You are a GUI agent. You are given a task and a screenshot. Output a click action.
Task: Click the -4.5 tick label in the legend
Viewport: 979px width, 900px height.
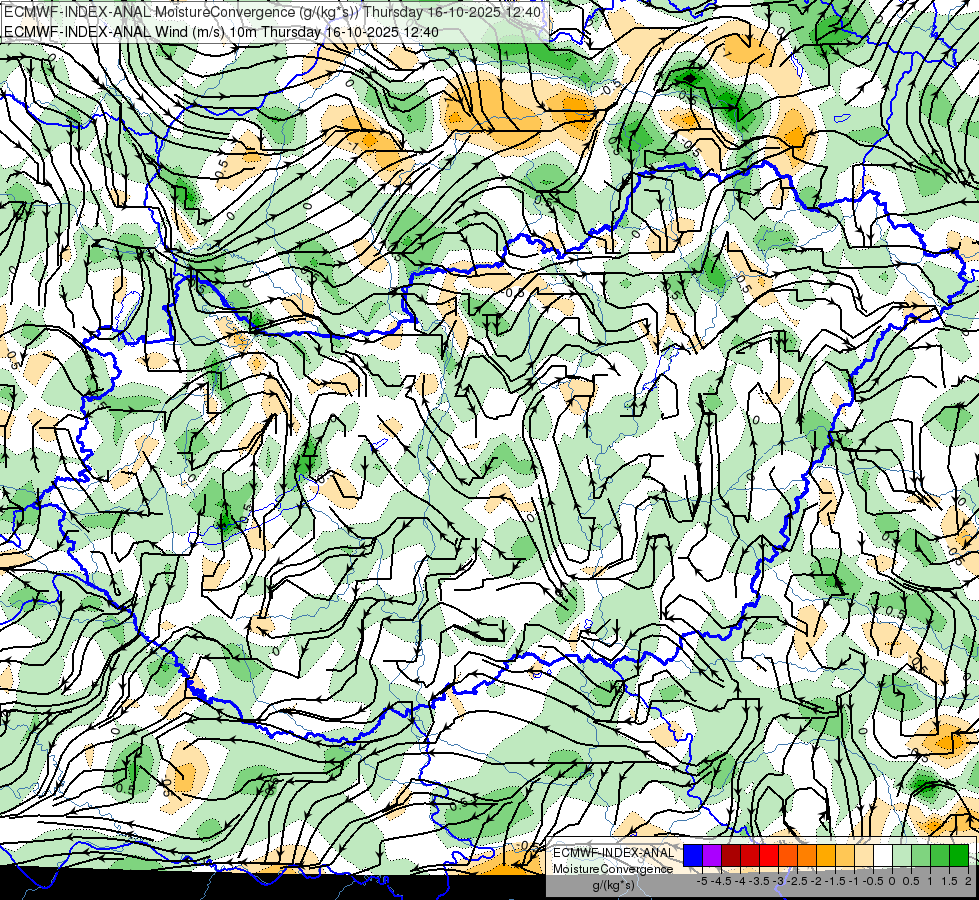pos(721,881)
